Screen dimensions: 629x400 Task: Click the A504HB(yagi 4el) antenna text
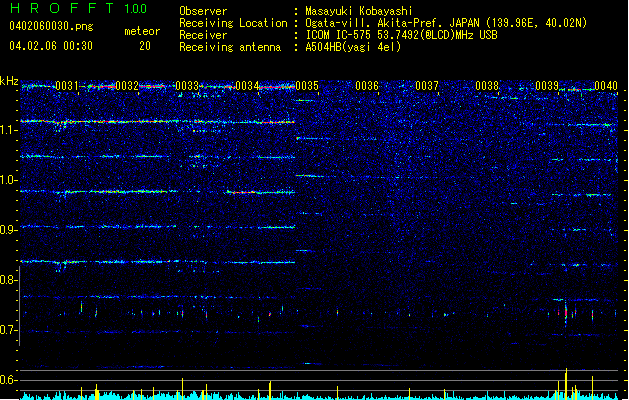[353, 47]
